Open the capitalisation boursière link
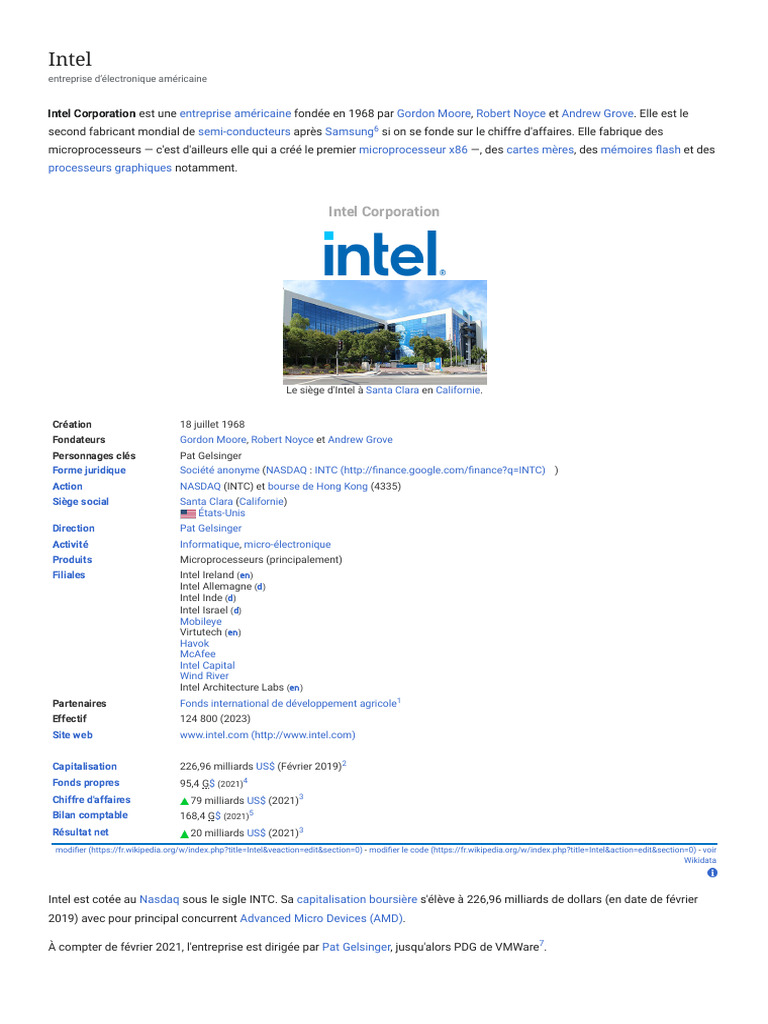Viewport: 768px width, 1024px height. pyautogui.click(x=357, y=900)
